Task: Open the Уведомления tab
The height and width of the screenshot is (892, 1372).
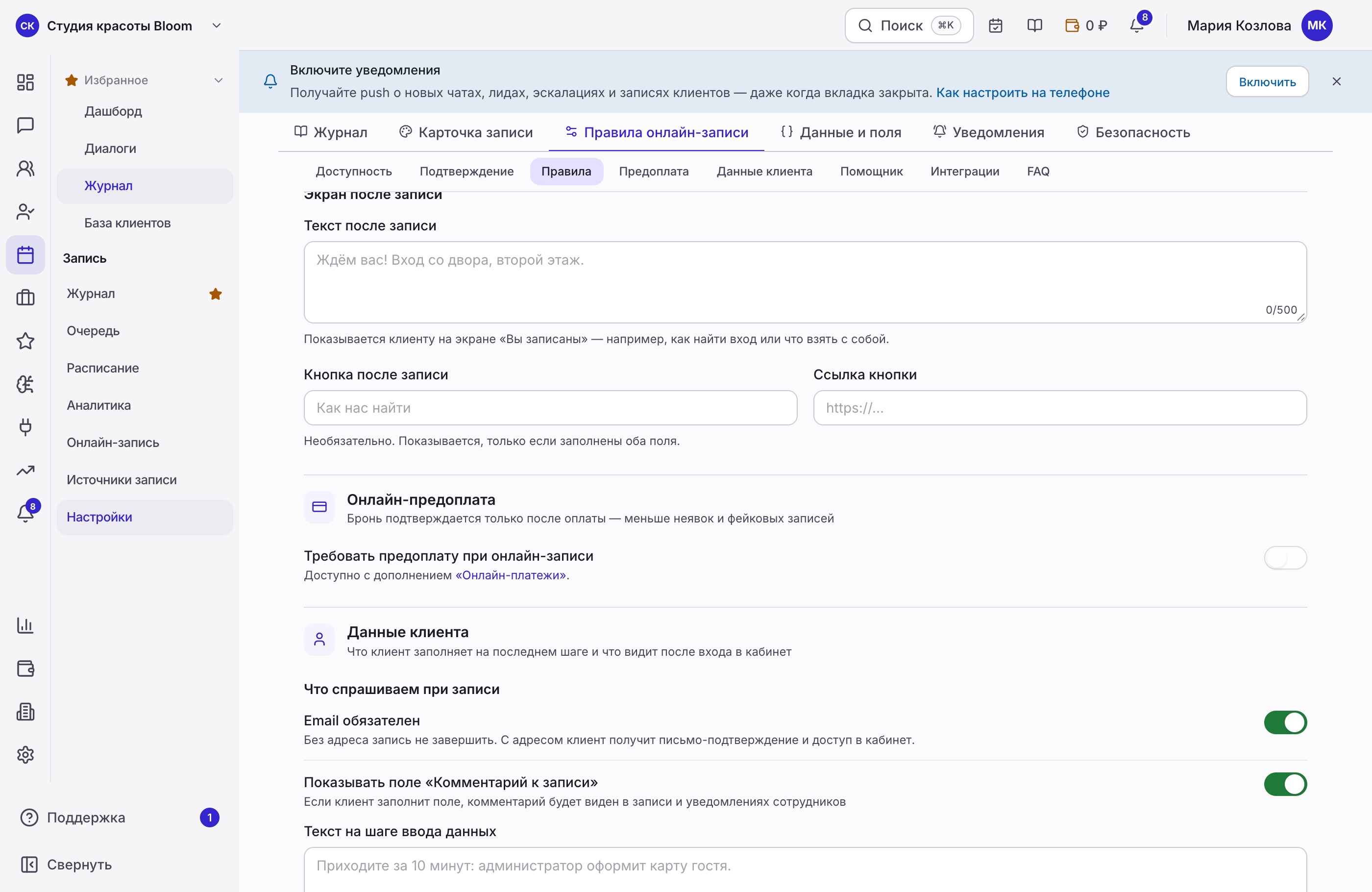Action: tap(988, 132)
